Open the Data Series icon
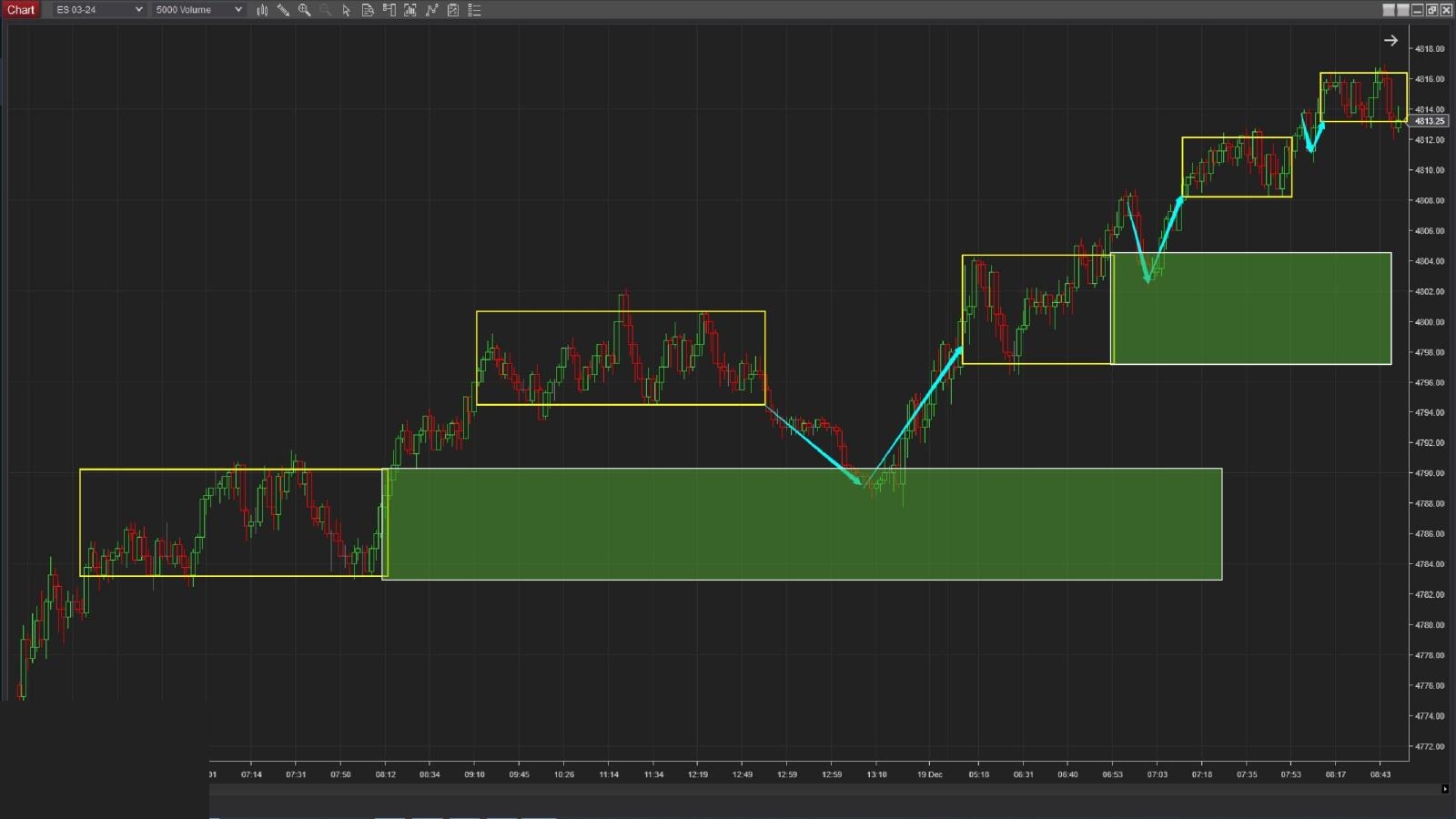This screenshot has height=819, width=1456. tap(410, 10)
